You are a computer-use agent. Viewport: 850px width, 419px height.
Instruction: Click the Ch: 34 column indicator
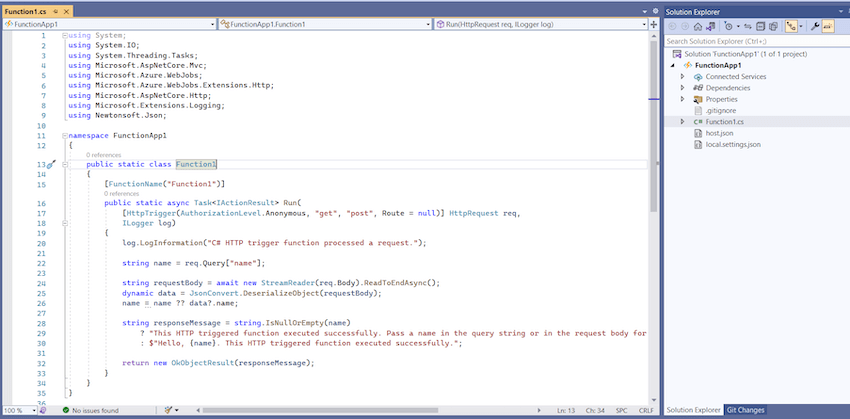(595, 410)
